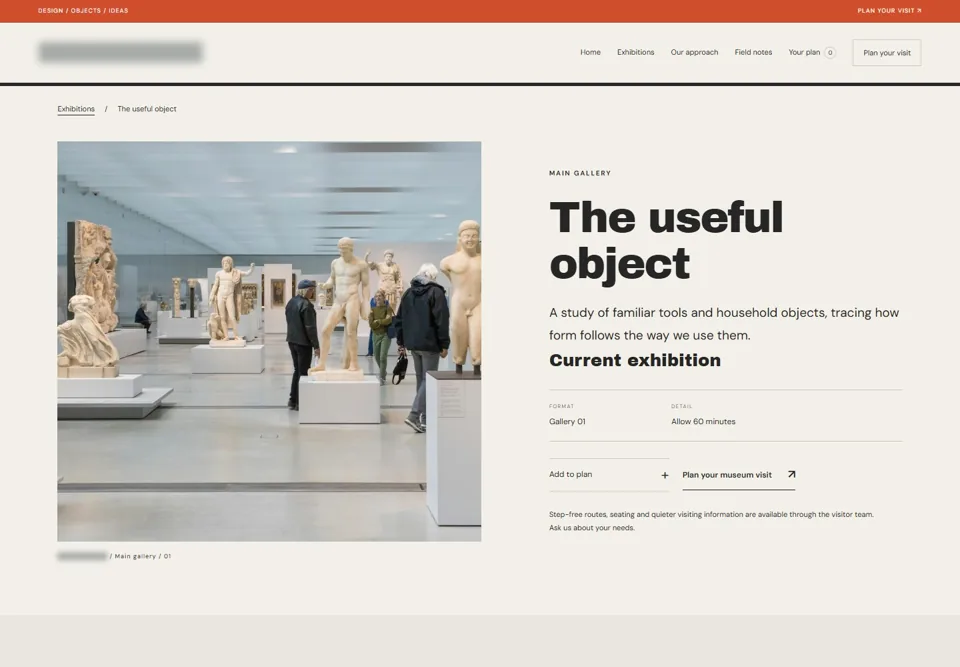Open the Our approach page

point(694,52)
